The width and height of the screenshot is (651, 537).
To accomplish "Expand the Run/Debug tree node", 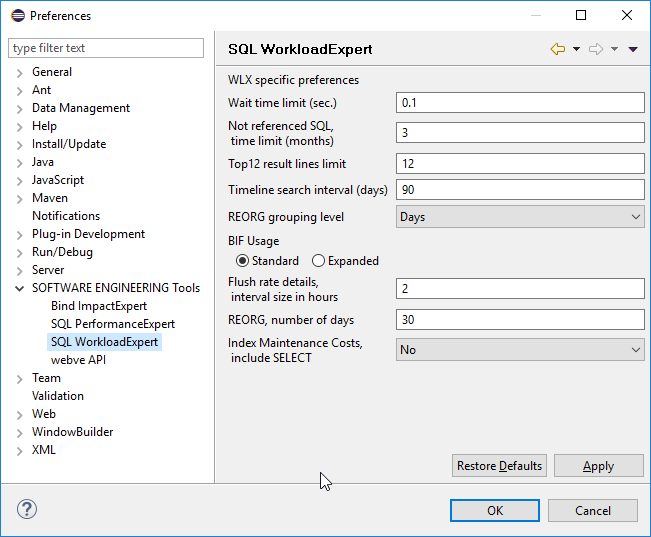I will click(x=20, y=252).
